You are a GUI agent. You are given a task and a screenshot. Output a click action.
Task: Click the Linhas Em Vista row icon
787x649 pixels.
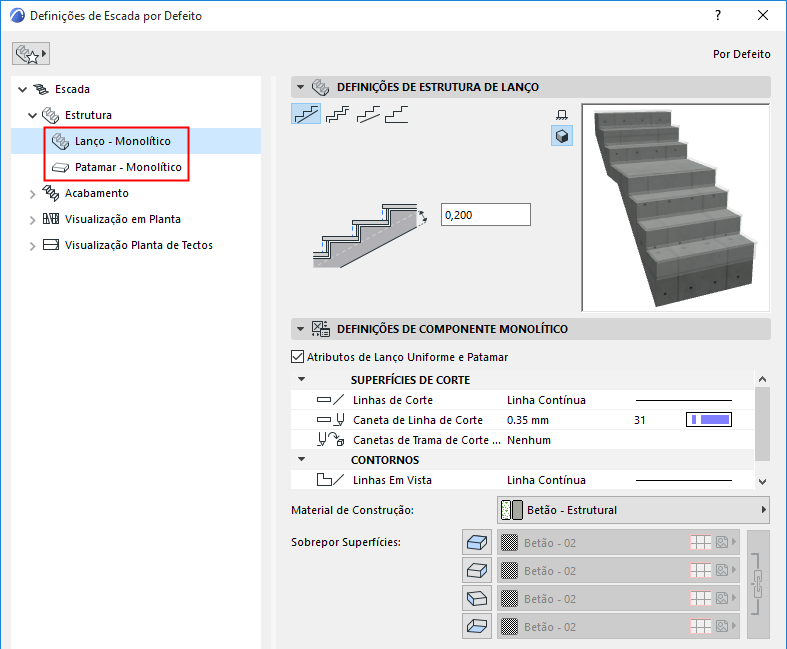click(330, 480)
